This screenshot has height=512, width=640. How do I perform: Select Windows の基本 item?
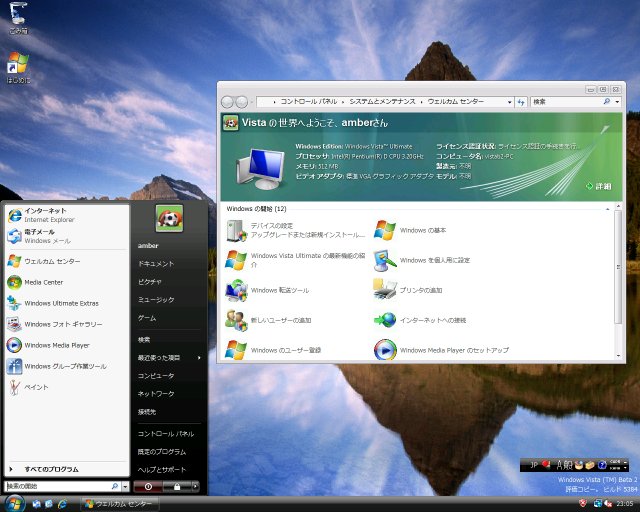[410, 230]
